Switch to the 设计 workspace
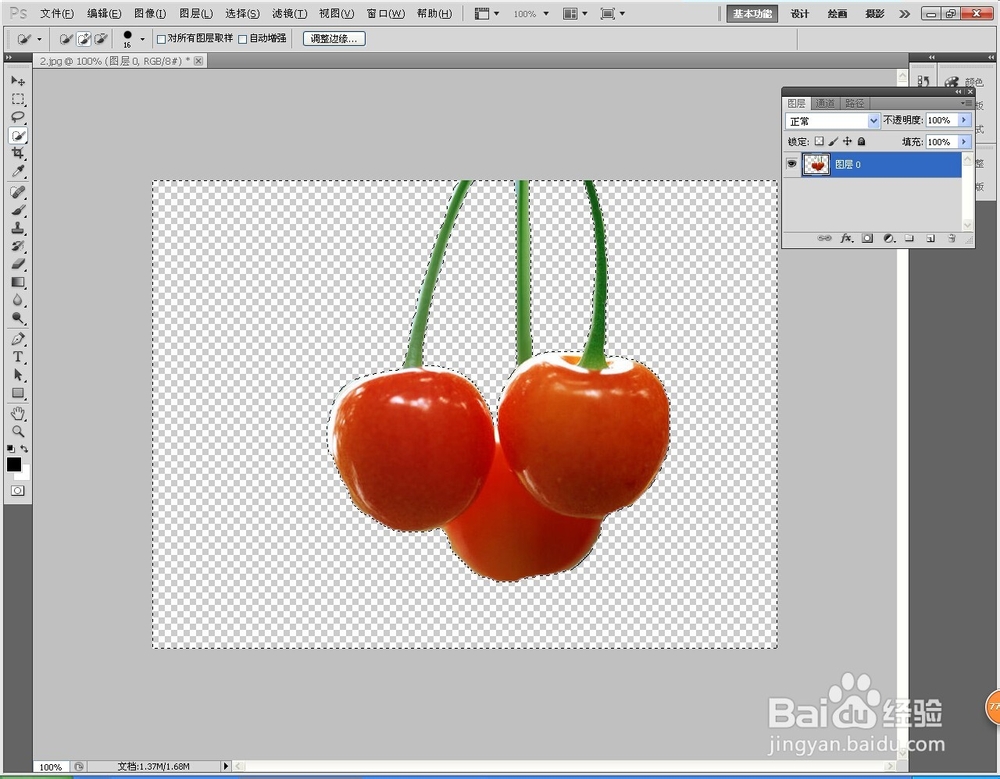This screenshot has width=1000, height=779. [x=800, y=13]
